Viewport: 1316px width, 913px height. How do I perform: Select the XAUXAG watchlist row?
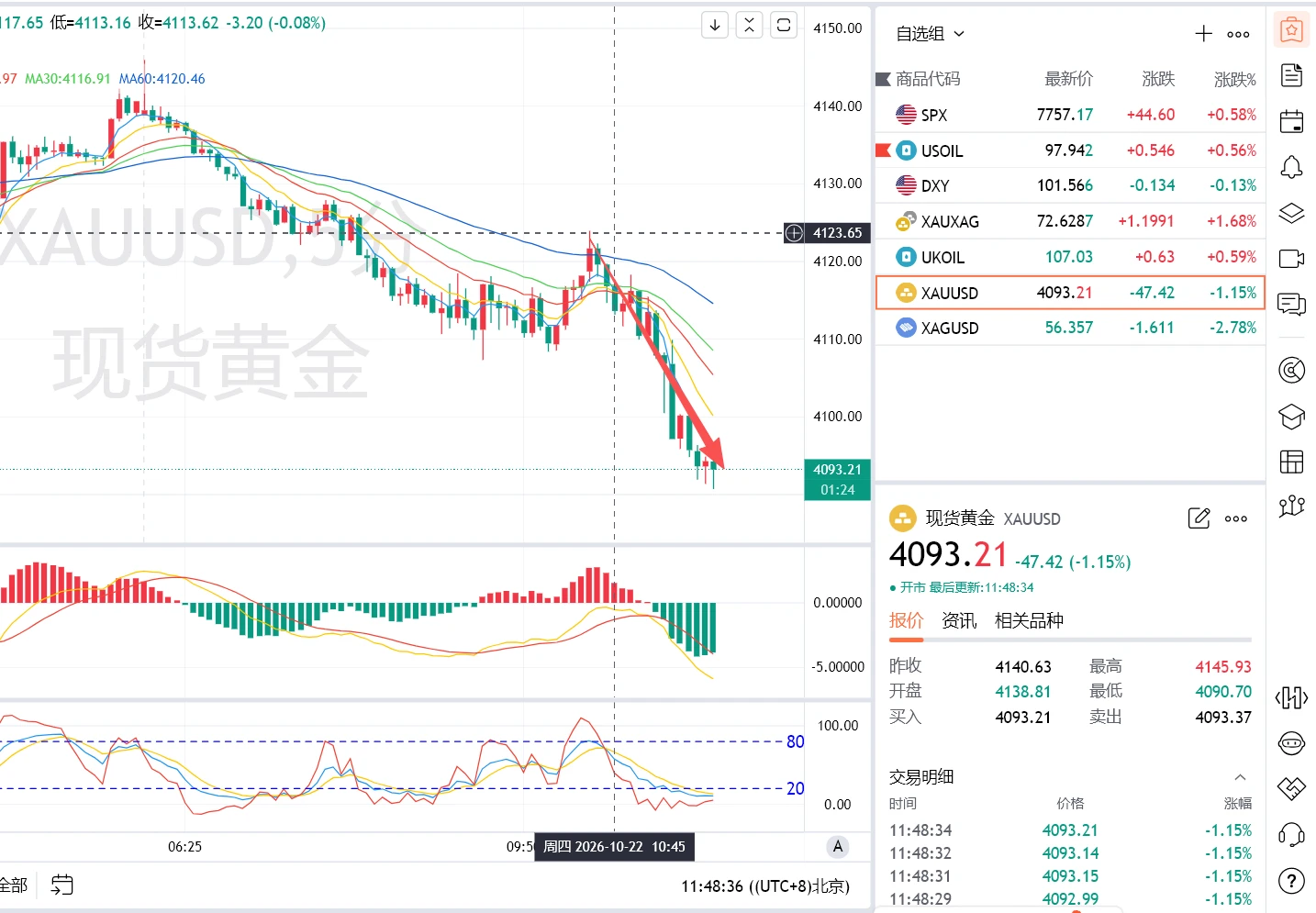[x=1070, y=221]
